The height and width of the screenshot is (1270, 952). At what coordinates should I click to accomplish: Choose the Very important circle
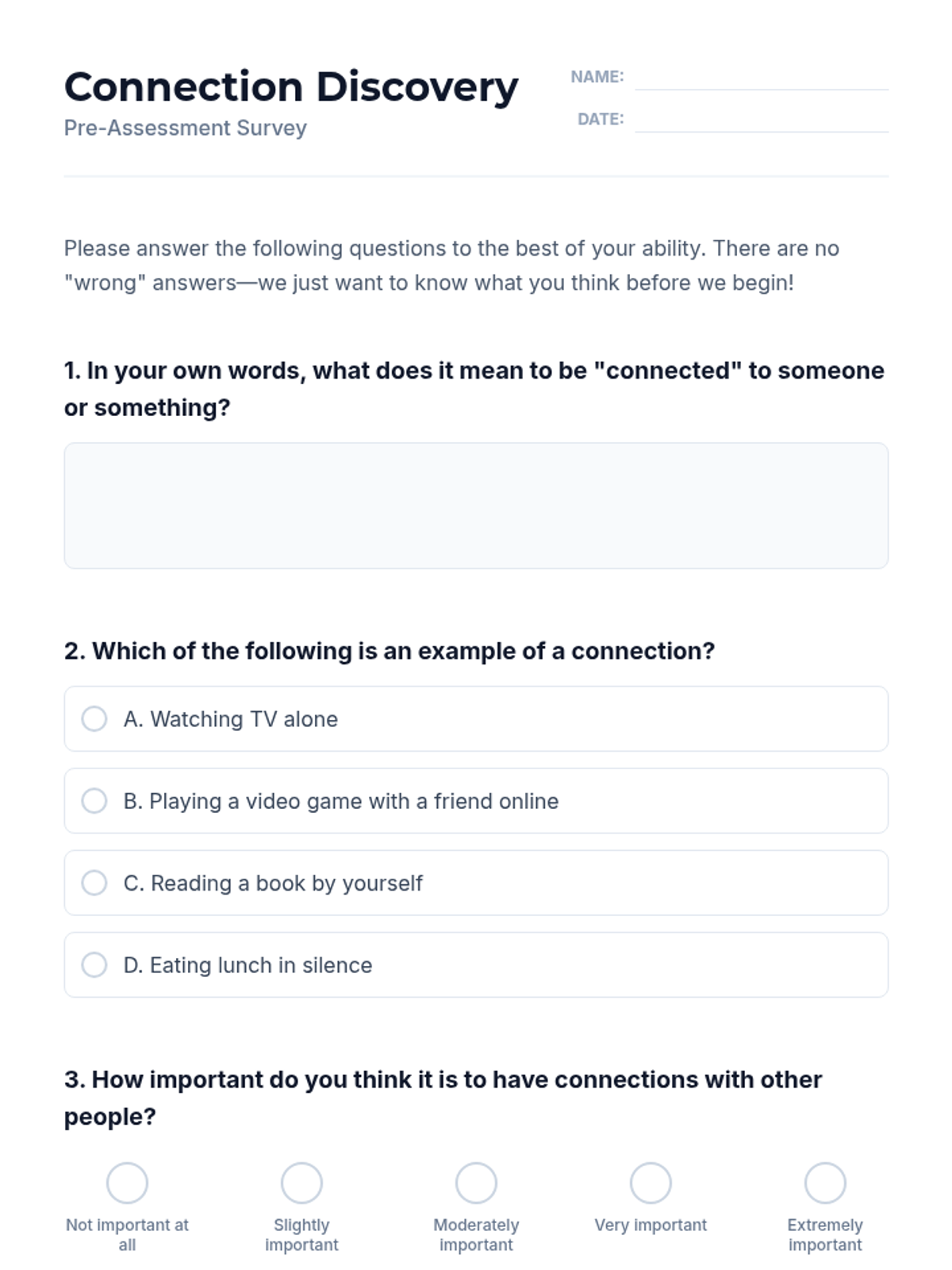(x=651, y=1183)
